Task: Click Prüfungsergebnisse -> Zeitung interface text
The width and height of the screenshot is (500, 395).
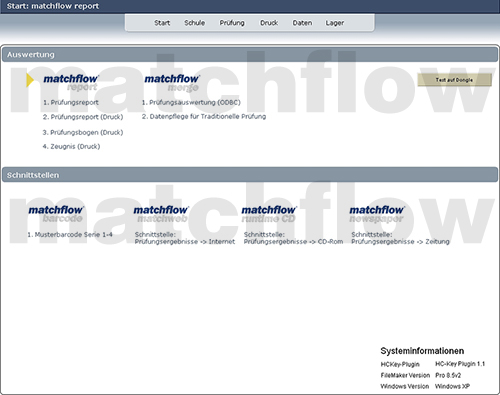Action: click(x=400, y=242)
